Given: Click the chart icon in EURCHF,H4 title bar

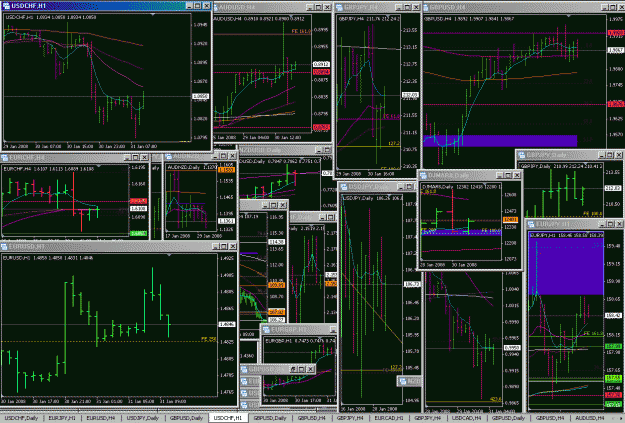Looking at the screenshot, I should [5, 157].
